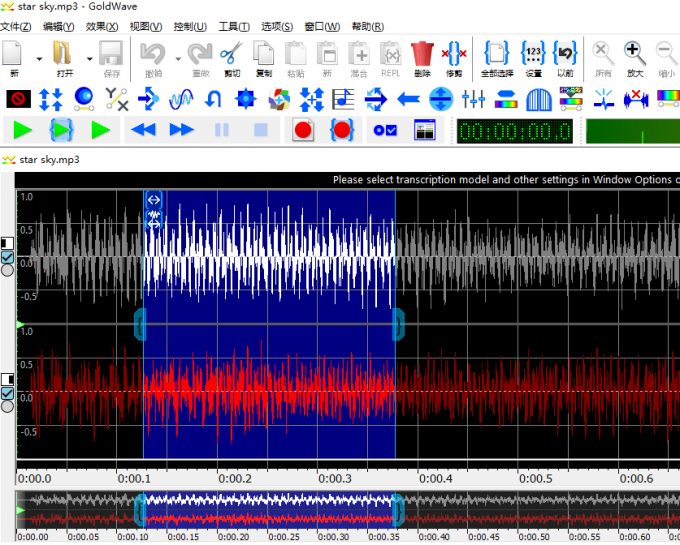Image resolution: width=680 pixels, height=545 pixels.
Task: Click the trash can Delete icon
Action: click(422, 56)
